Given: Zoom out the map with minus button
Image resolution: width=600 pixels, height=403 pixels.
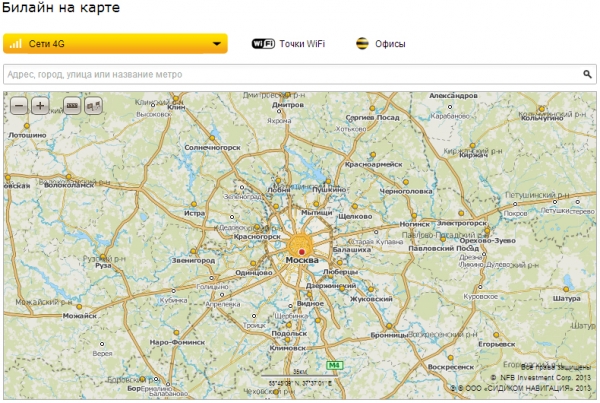Looking at the screenshot, I should pyautogui.click(x=19, y=106).
